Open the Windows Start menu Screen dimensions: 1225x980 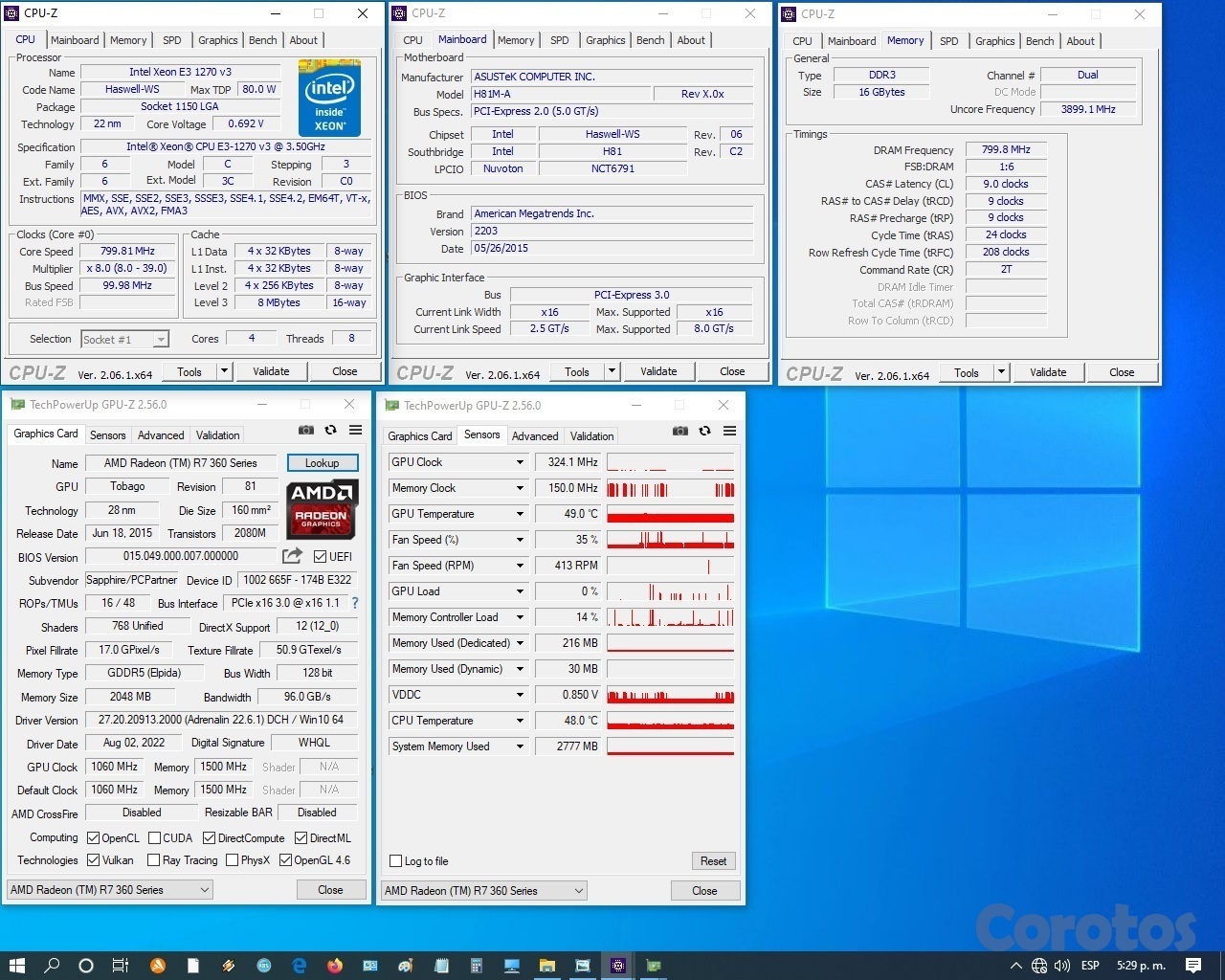tap(16, 966)
